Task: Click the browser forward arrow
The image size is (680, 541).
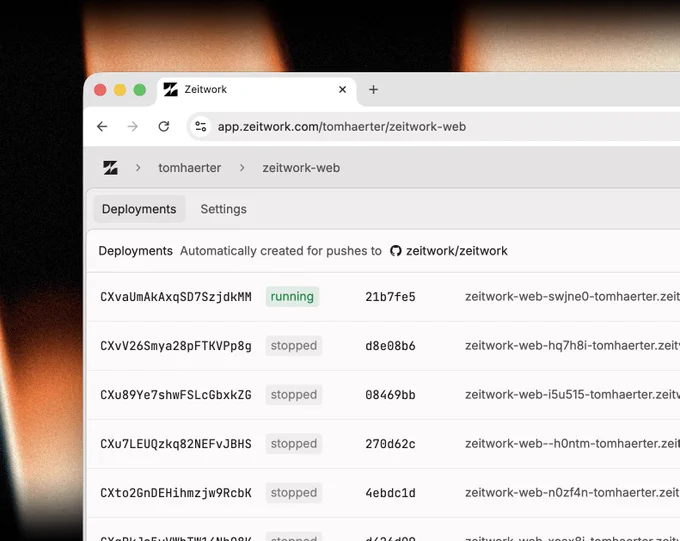Action: click(x=133, y=127)
